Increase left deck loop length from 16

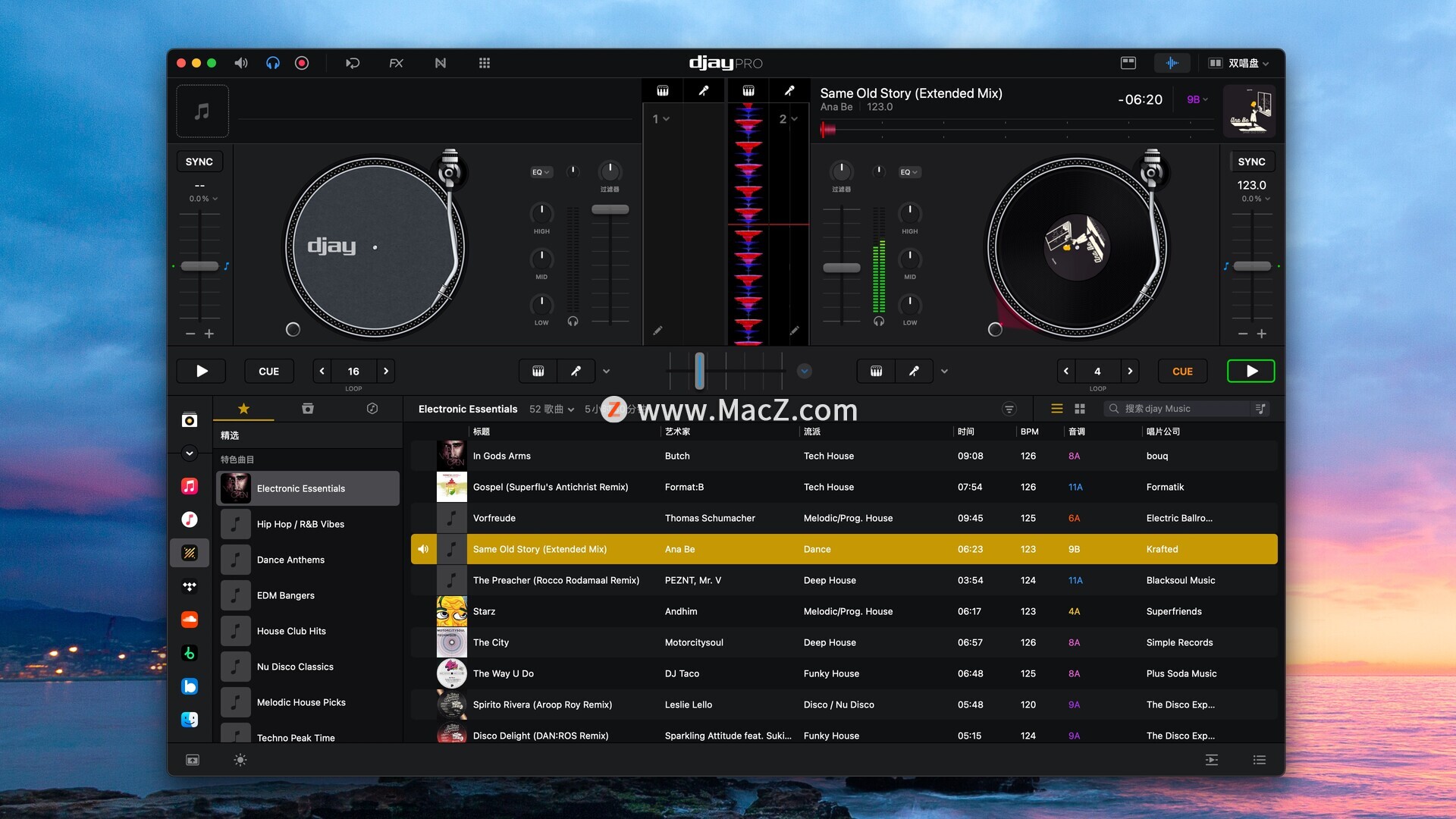pos(386,371)
